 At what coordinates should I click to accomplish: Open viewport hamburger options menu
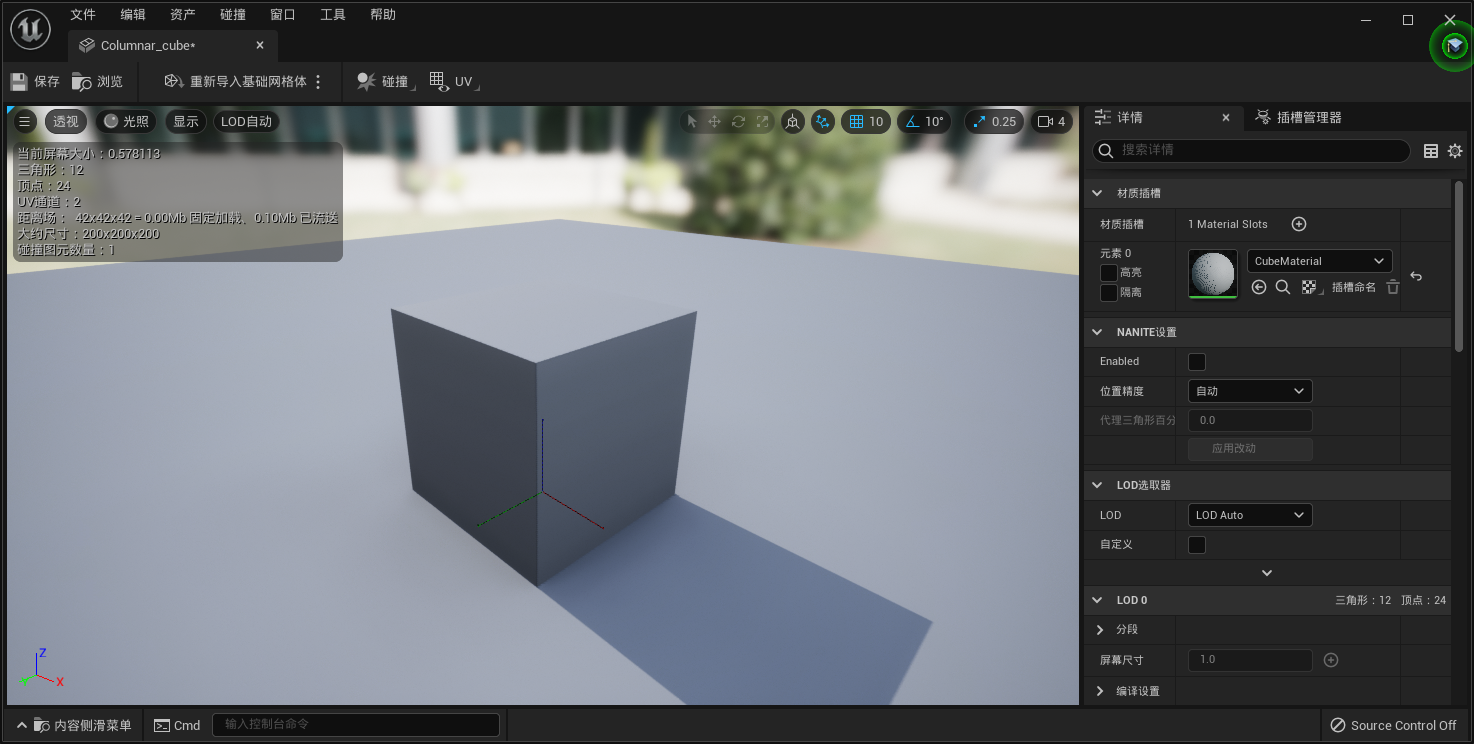click(x=25, y=121)
